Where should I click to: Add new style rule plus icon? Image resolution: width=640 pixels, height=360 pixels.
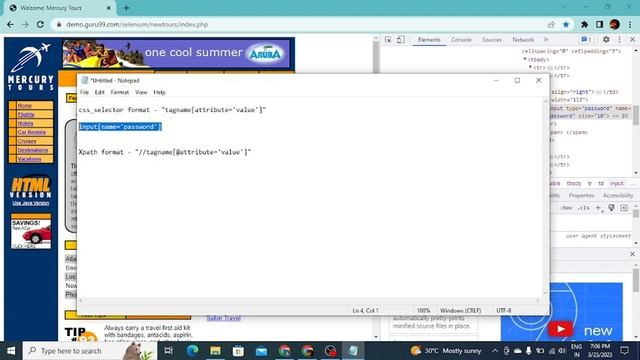coord(598,208)
